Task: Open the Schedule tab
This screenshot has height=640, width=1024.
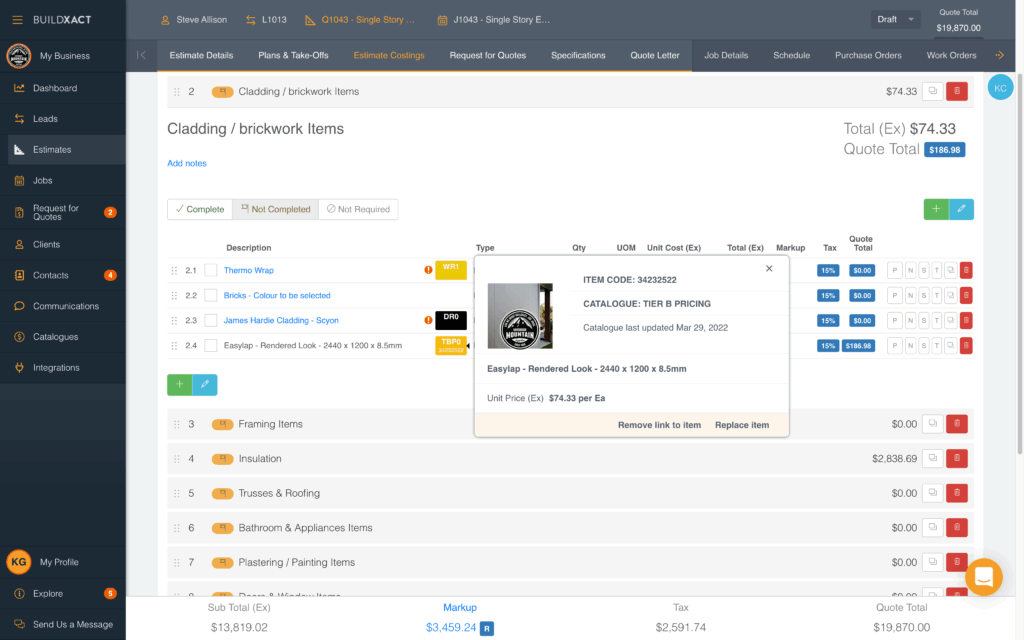Action: tap(792, 56)
